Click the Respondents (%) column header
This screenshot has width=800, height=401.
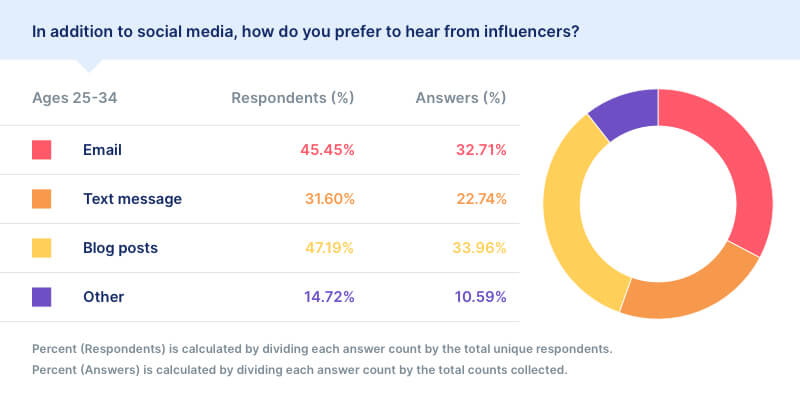293,98
